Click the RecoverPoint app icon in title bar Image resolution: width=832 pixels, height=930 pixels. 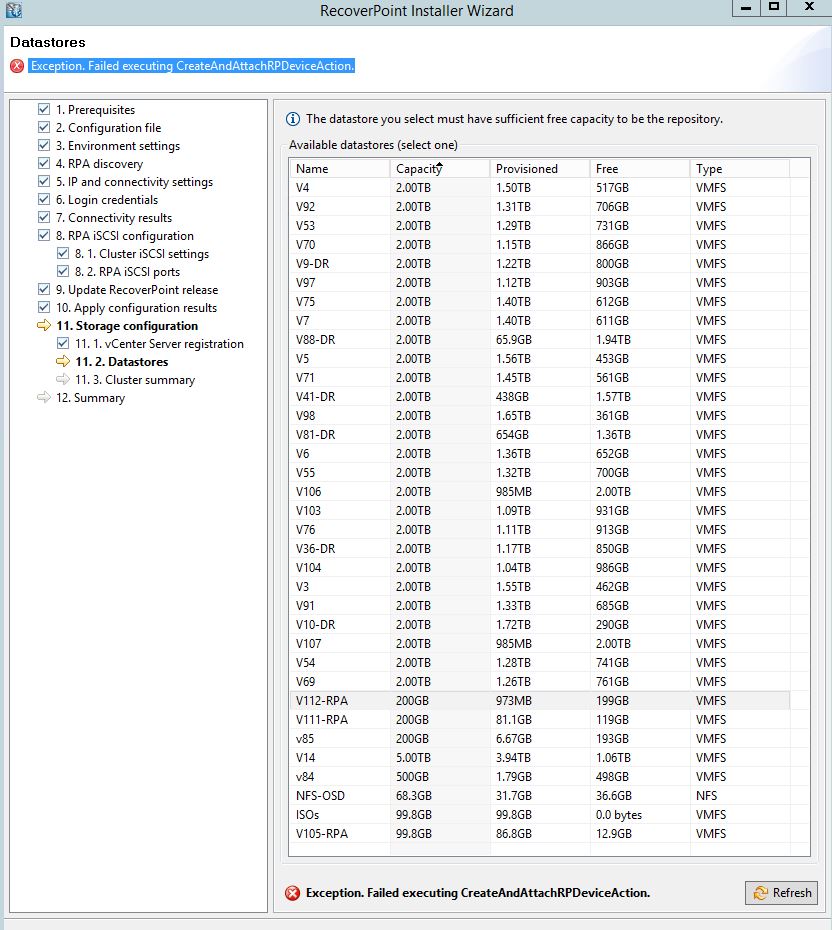14,9
